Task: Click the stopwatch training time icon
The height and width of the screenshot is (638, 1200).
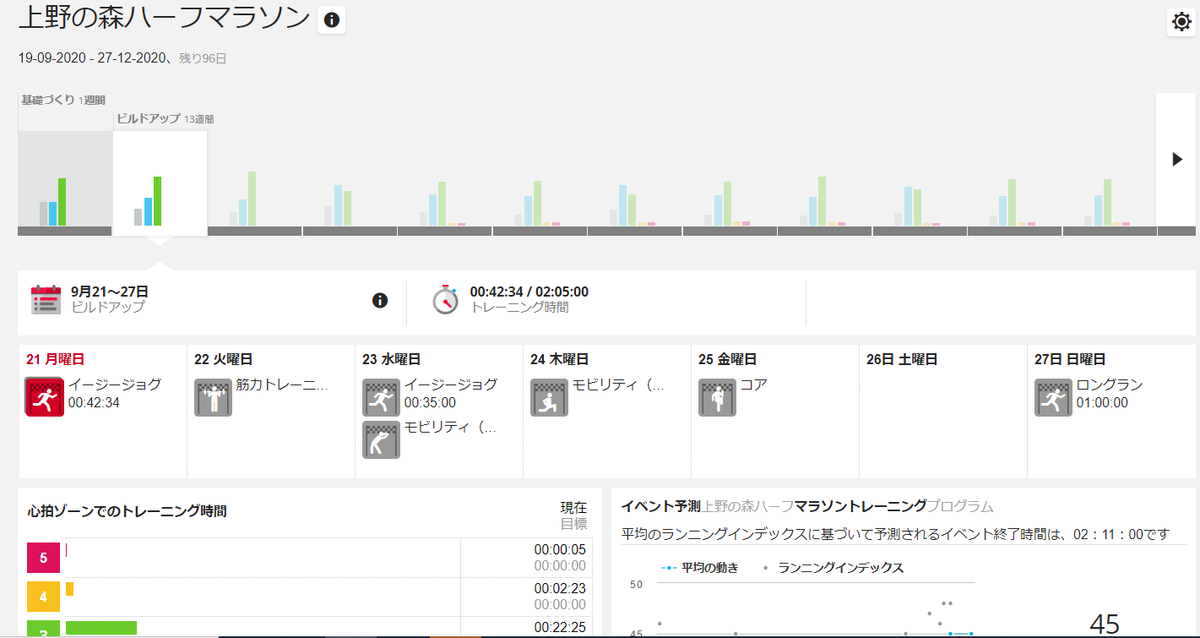Action: [x=445, y=300]
